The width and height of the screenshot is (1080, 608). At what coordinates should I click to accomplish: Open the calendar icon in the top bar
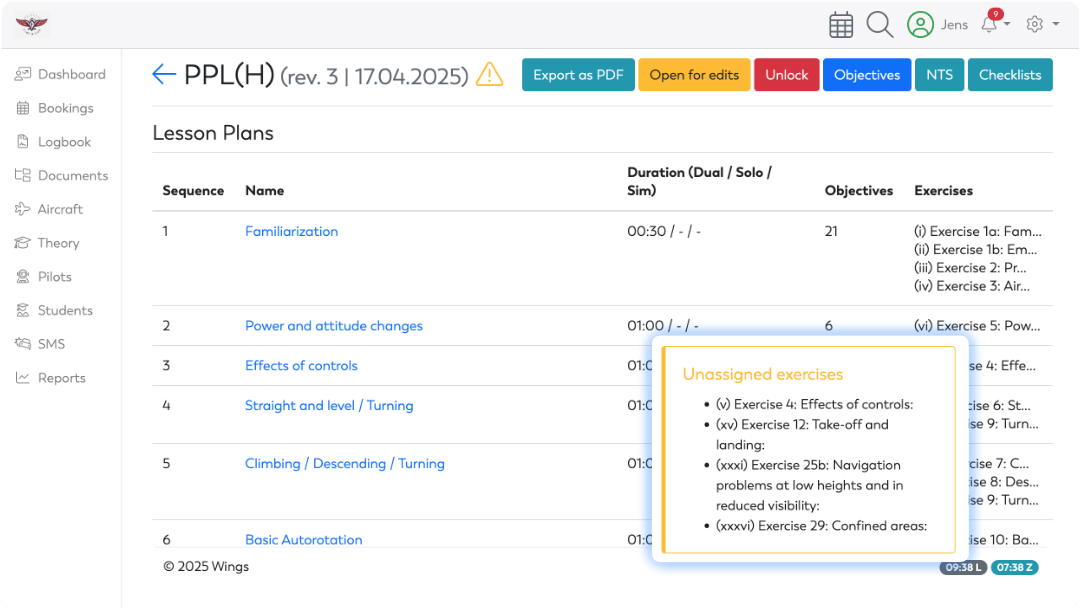tap(841, 24)
